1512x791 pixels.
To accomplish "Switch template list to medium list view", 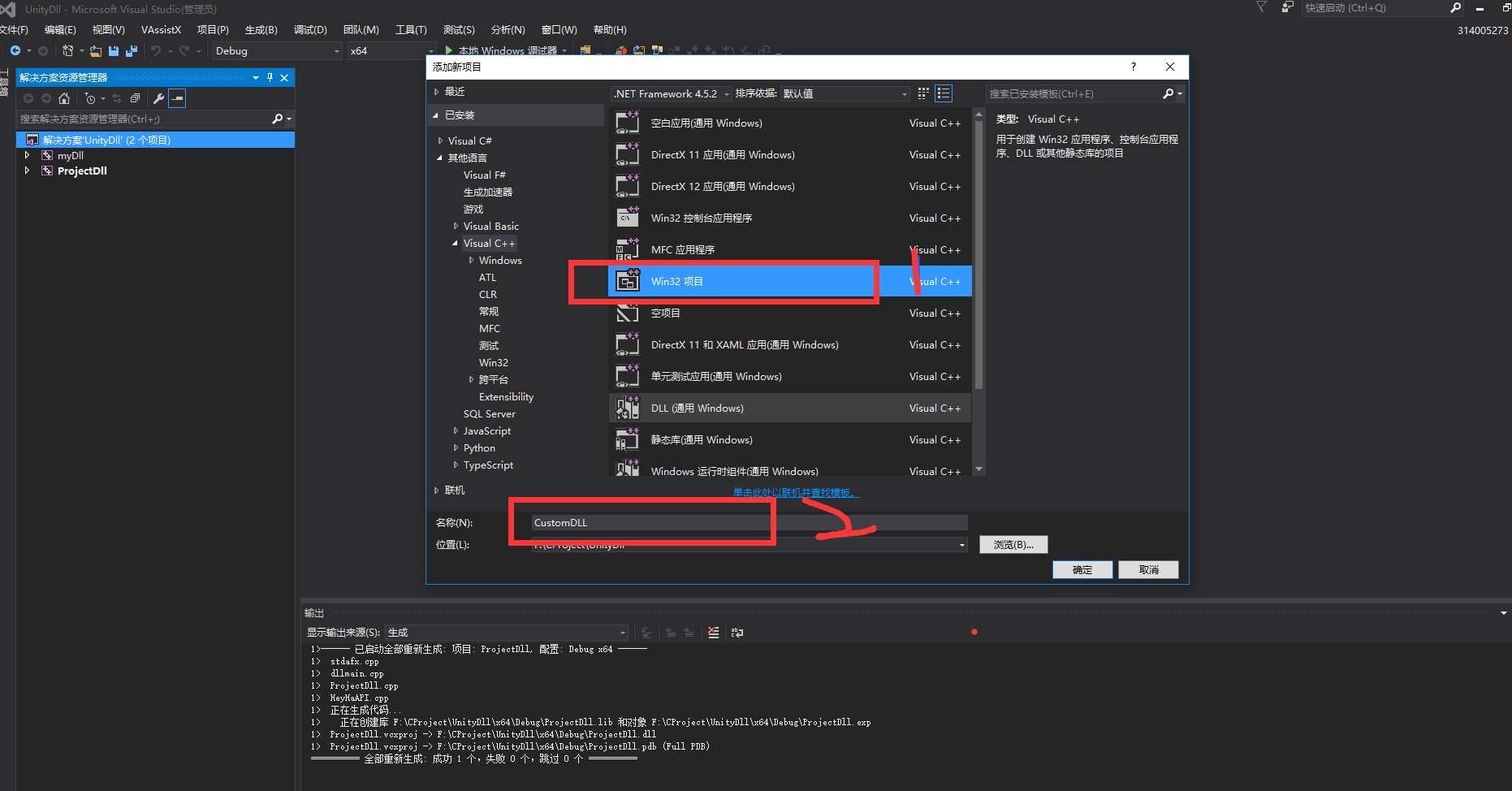I will coord(944,93).
